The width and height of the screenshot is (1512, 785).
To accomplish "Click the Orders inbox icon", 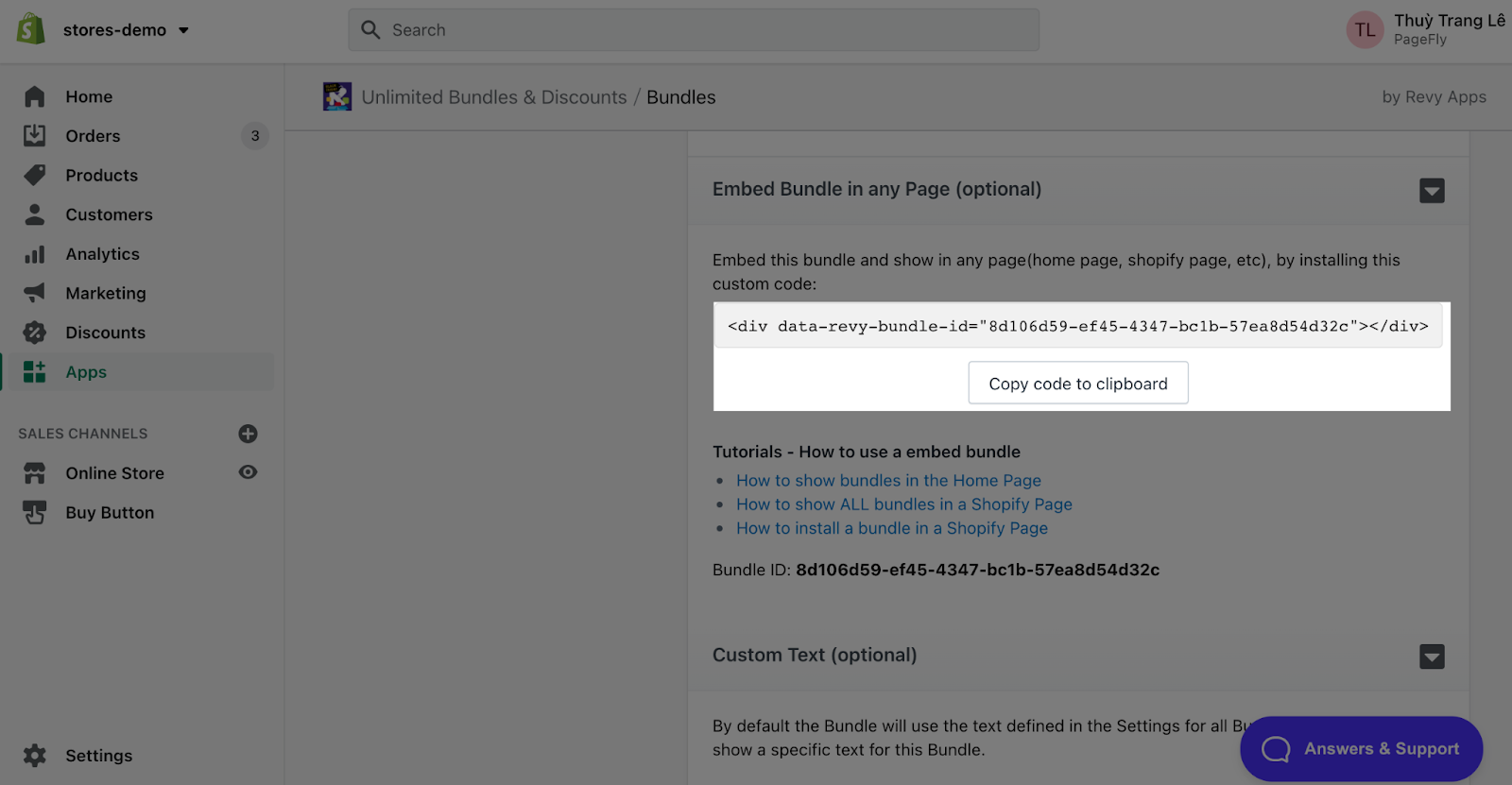I will (x=35, y=136).
